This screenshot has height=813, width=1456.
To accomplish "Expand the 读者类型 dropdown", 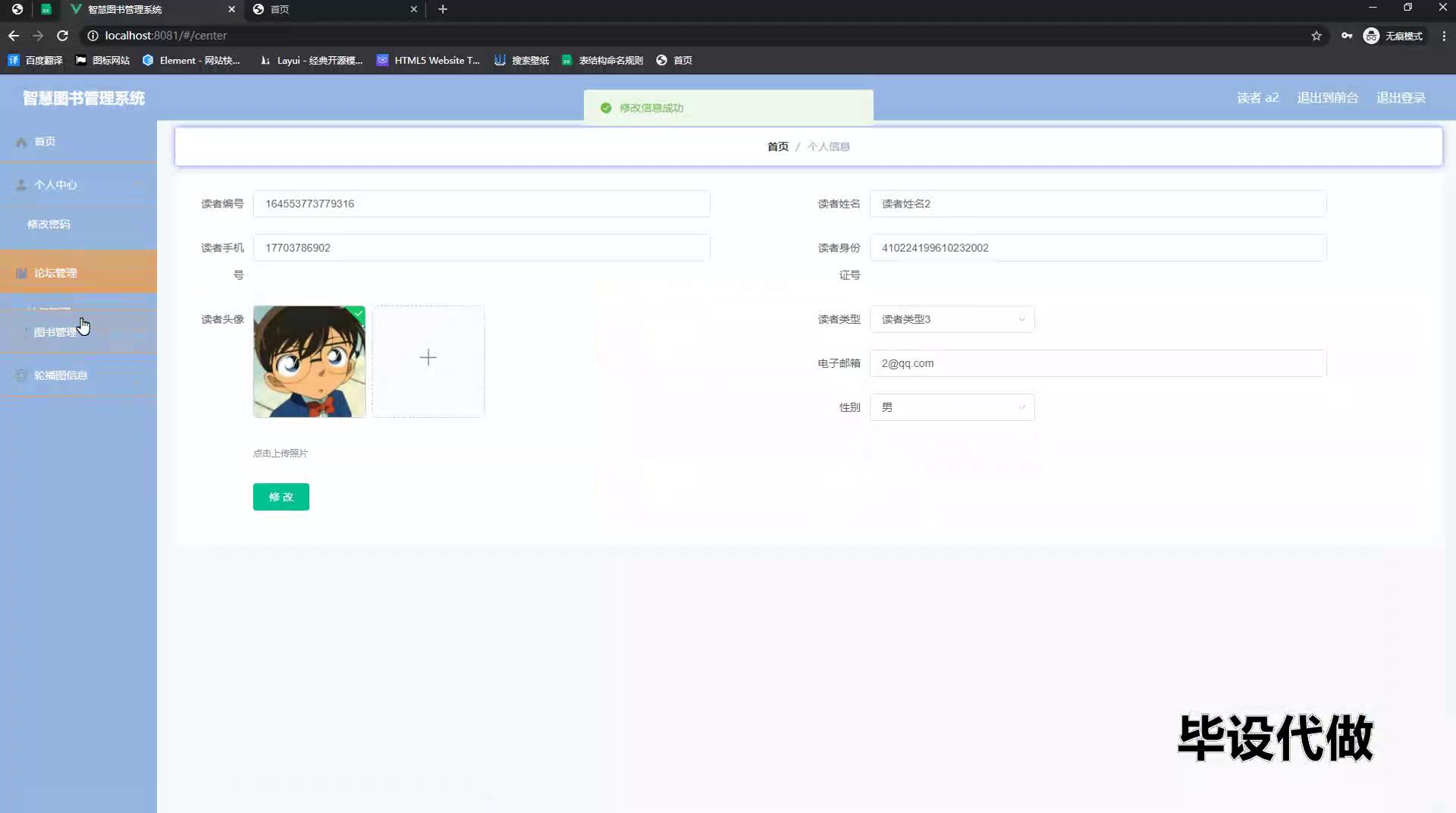I will (x=952, y=319).
